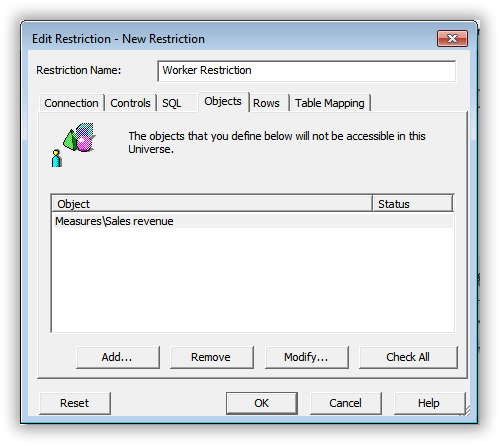Screen dimensions: 500x445
Task: Click the Object column header
Action: point(212,204)
